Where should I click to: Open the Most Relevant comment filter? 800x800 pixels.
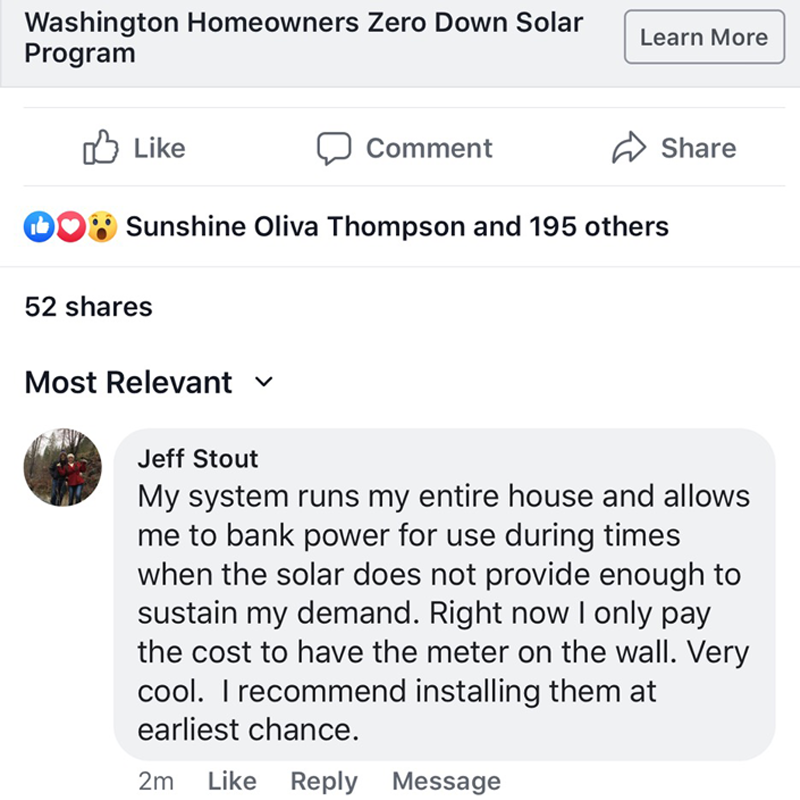tap(128, 382)
